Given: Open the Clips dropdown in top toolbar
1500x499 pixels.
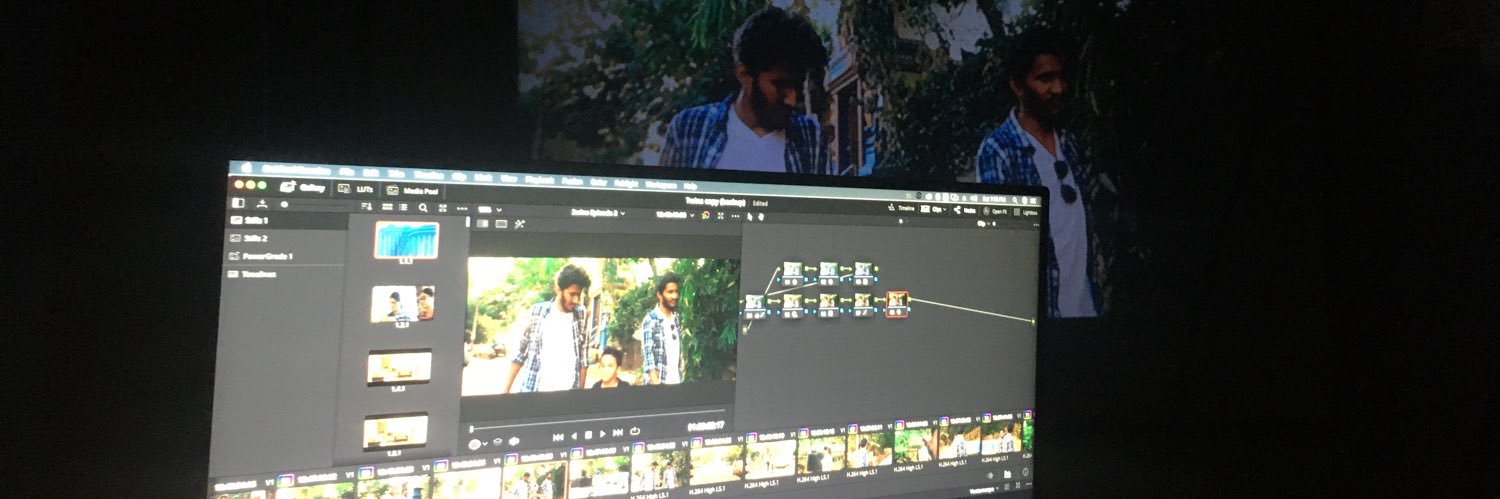Looking at the screenshot, I should click(x=934, y=209).
